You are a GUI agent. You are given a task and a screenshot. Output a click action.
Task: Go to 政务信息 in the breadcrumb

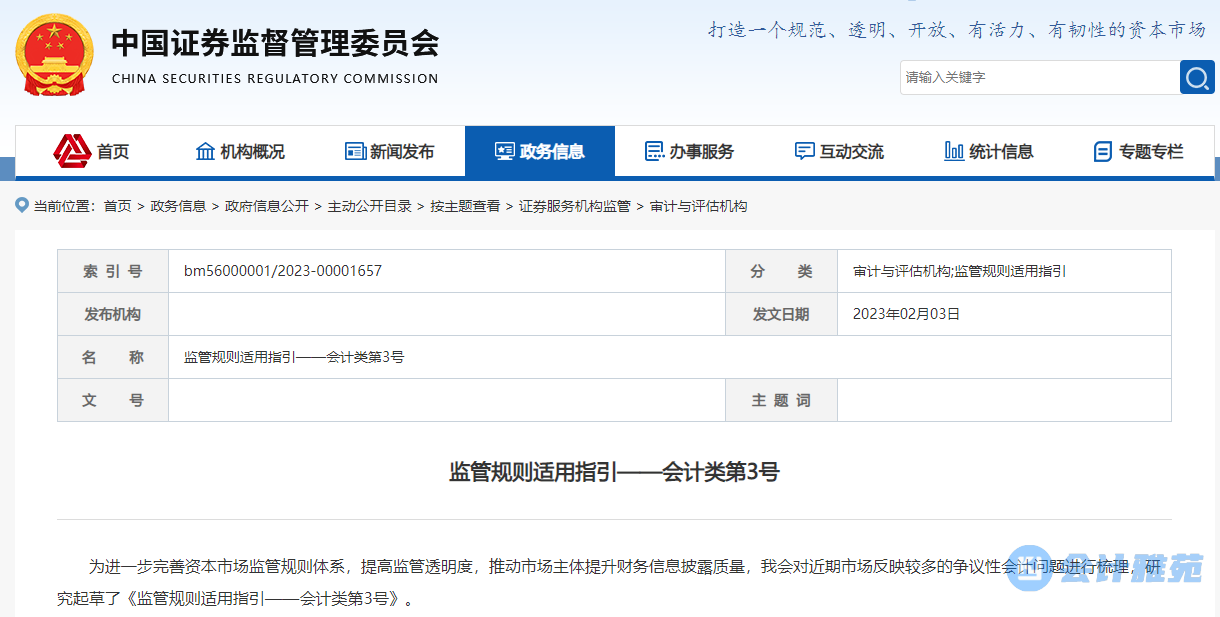[178, 206]
